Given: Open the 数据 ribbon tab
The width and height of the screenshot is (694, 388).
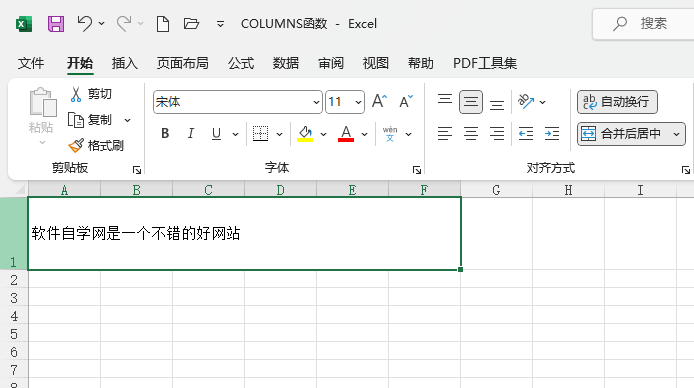Looking at the screenshot, I should click(285, 63).
